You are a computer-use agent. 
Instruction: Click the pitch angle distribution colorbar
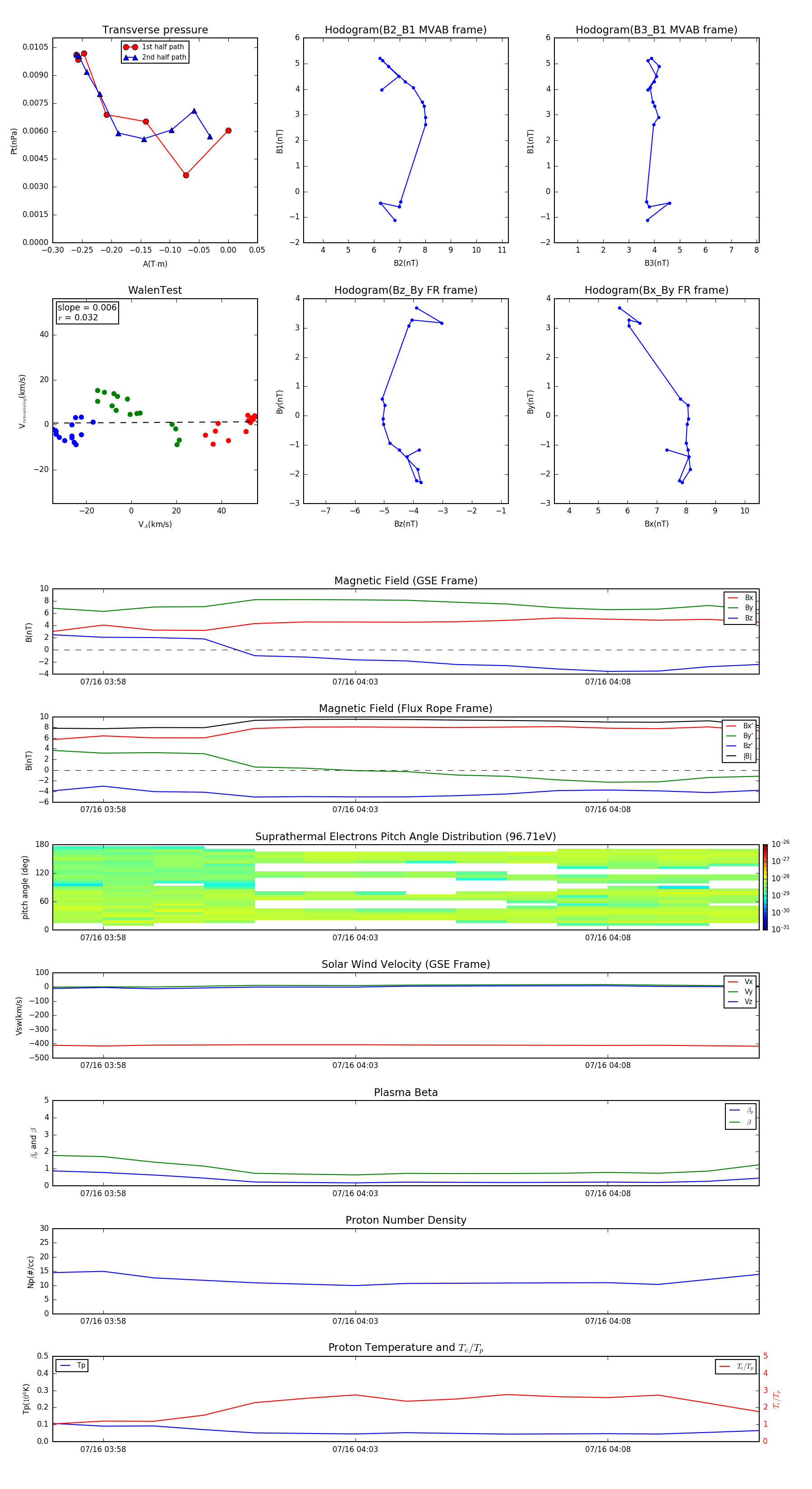765,887
